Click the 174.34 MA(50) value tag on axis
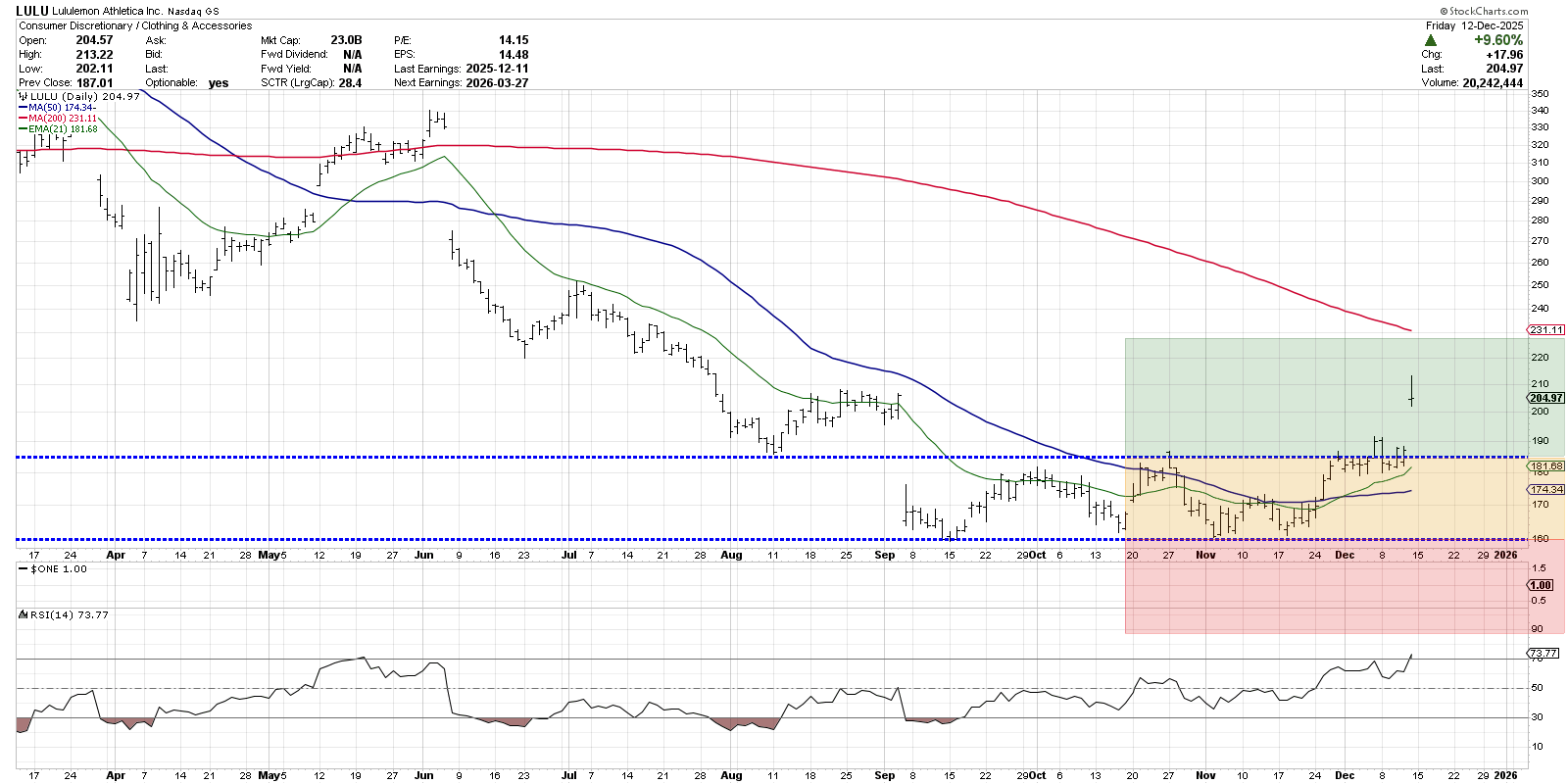1568x784 pixels. pyautogui.click(x=1546, y=489)
